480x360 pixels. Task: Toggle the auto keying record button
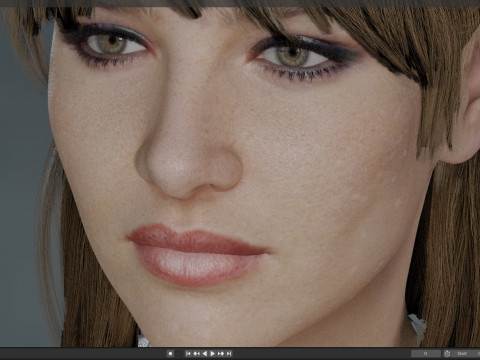[x=170, y=353]
